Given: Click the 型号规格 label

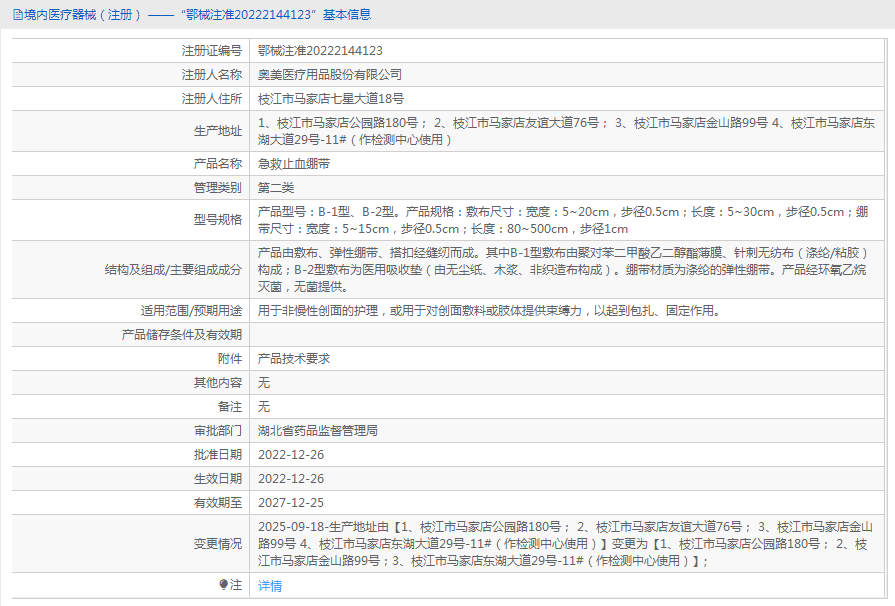Looking at the screenshot, I should tap(217, 220).
